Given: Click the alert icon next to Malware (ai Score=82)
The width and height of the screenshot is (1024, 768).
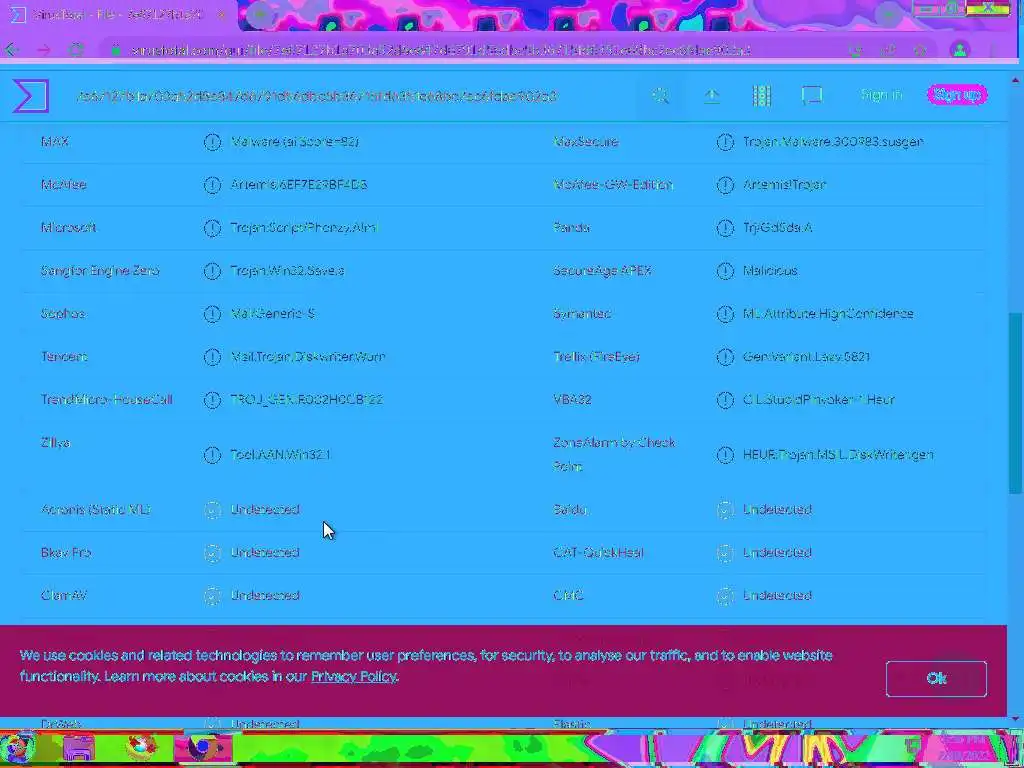Looking at the screenshot, I should [x=212, y=142].
